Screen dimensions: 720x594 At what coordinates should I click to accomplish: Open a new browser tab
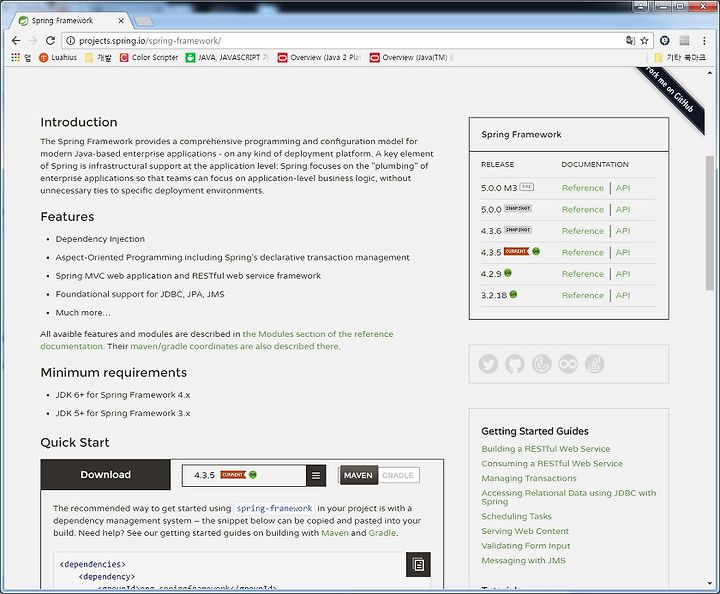[144, 21]
